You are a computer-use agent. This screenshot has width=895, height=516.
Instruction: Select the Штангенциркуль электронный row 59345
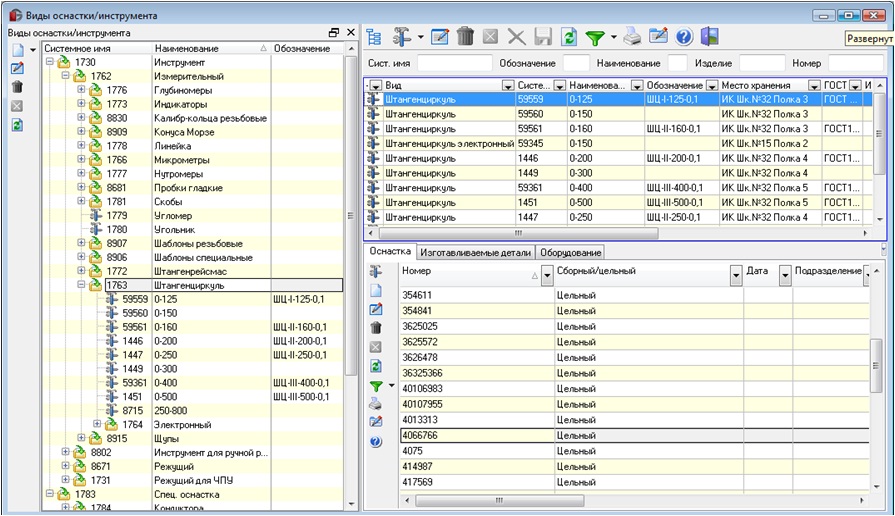coord(618,144)
